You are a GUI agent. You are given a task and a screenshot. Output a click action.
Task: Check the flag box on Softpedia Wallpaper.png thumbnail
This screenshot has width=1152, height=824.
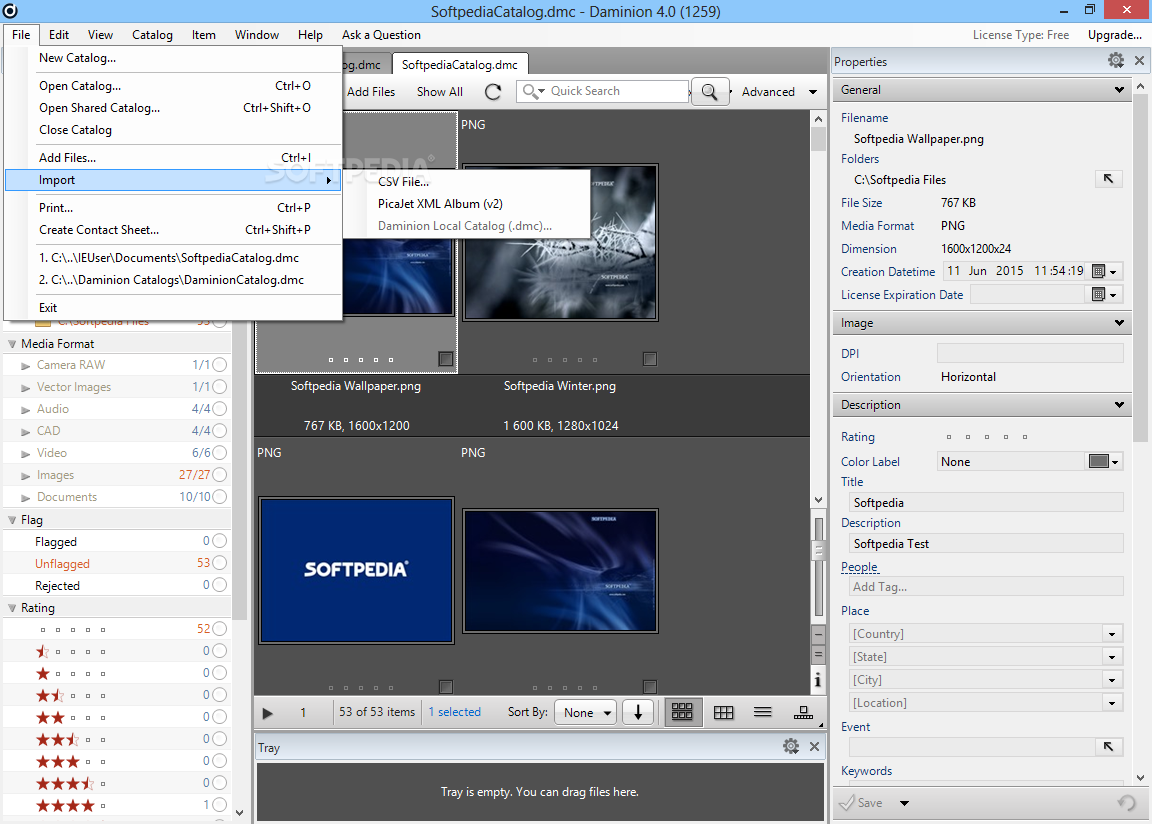pyautogui.click(x=445, y=358)
